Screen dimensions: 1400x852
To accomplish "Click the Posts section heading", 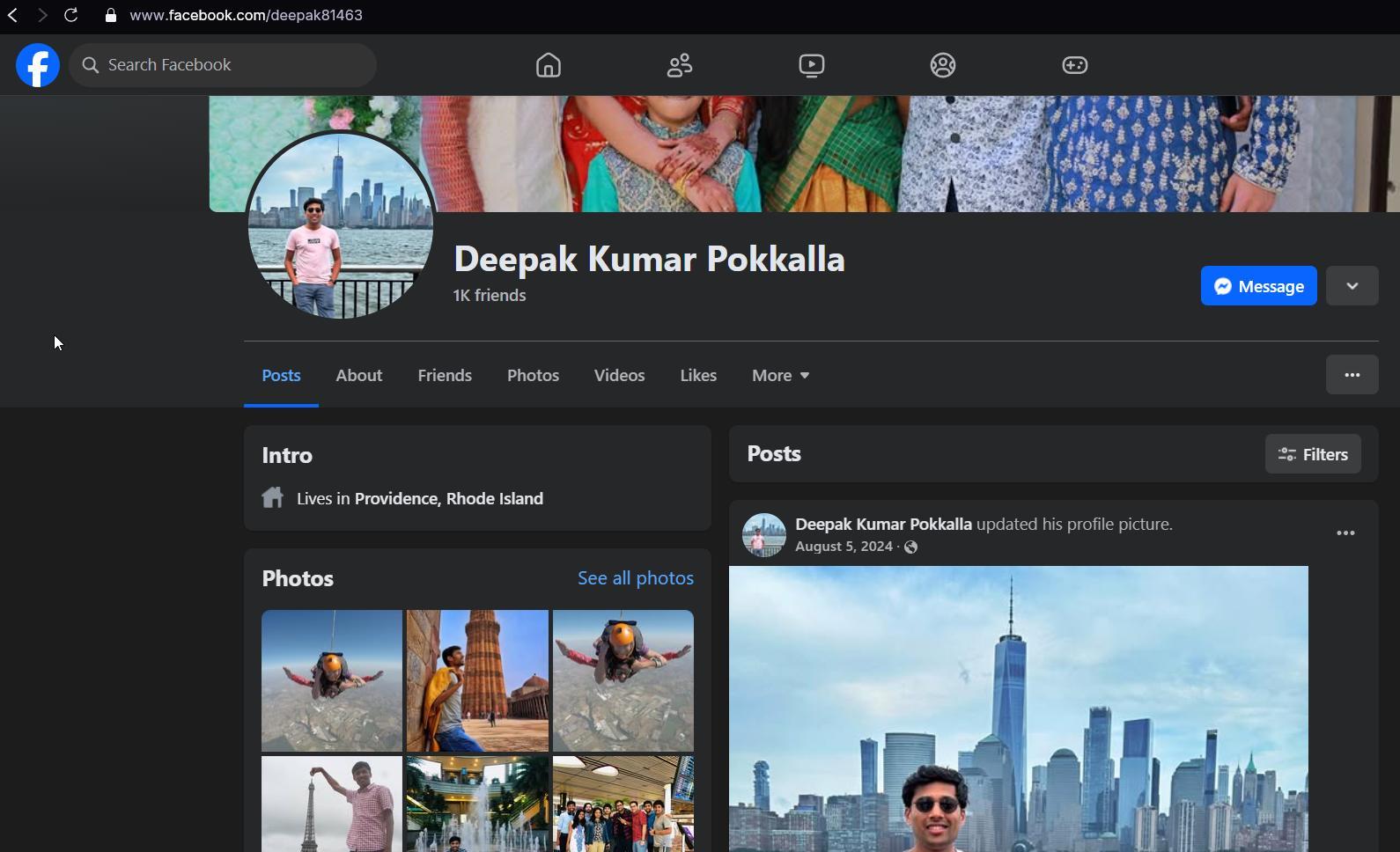I will [x=774, y=454].
